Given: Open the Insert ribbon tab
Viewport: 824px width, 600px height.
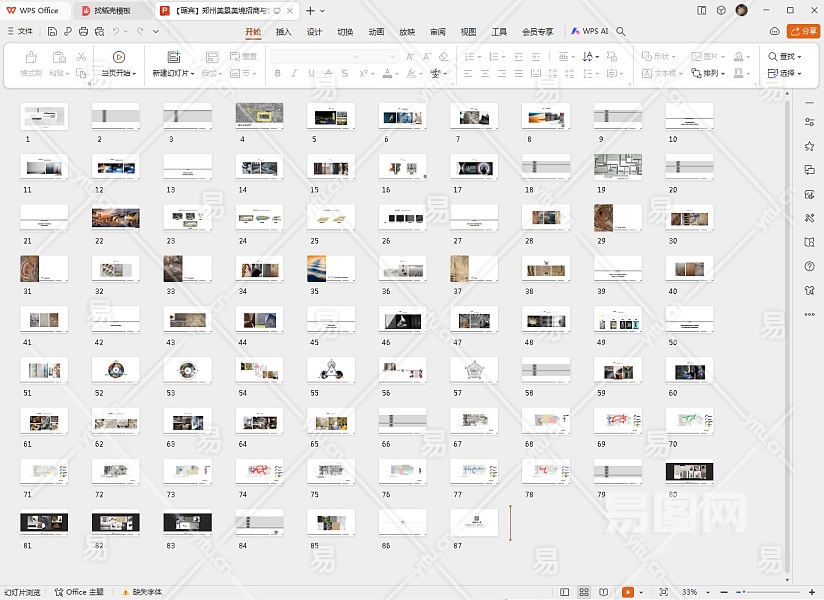Looking at the screenshot, I should click(x=284, y=32).
